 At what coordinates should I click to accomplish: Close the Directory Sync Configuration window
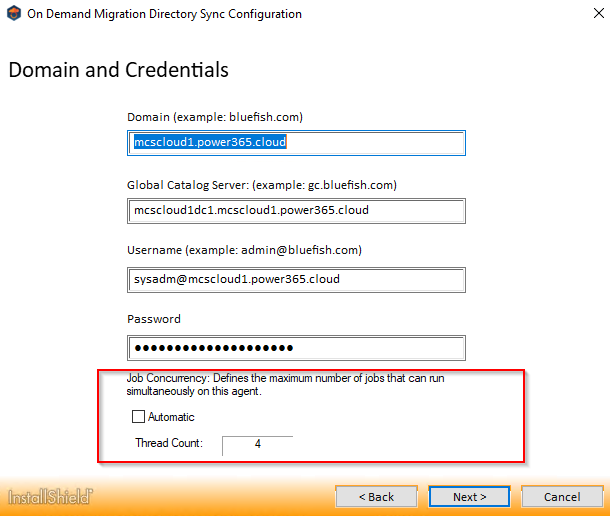[x=599, y=13]
